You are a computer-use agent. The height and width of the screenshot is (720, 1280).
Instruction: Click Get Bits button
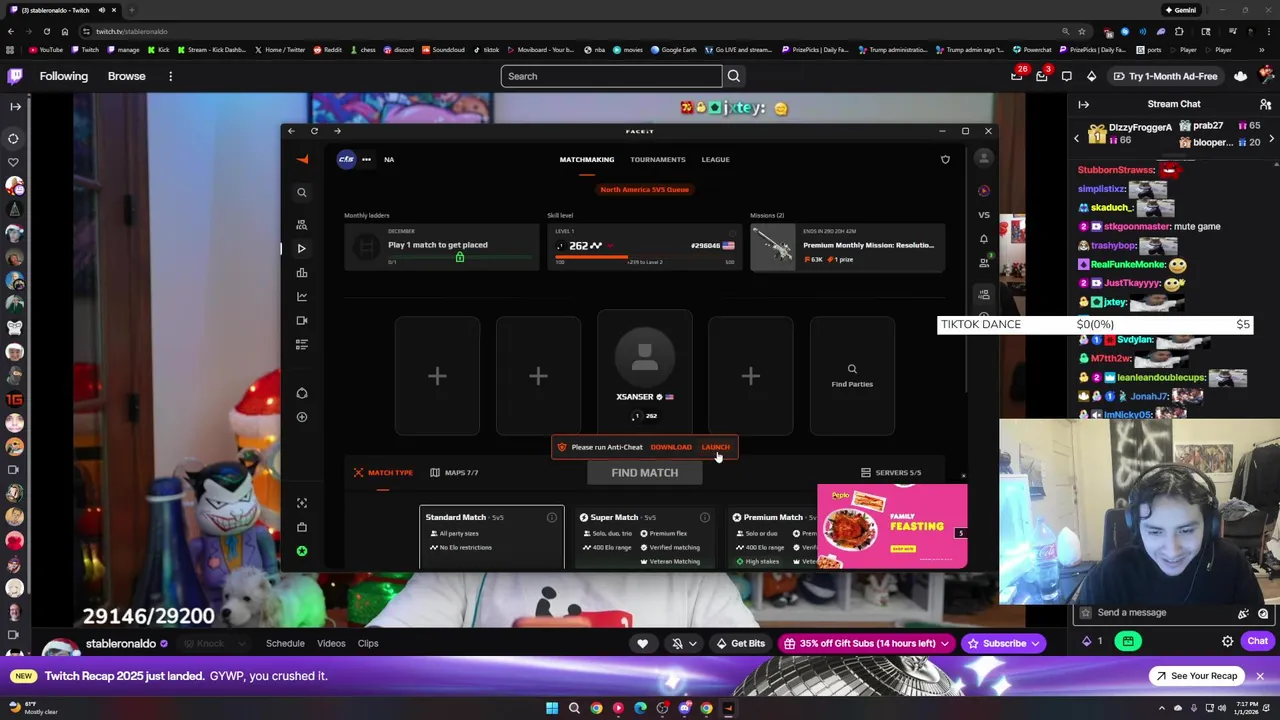741,643
